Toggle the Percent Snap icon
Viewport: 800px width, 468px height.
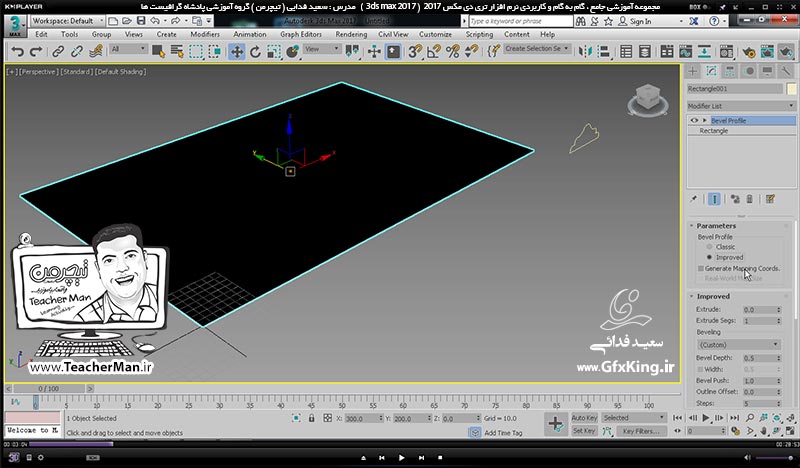coord(453,52)
